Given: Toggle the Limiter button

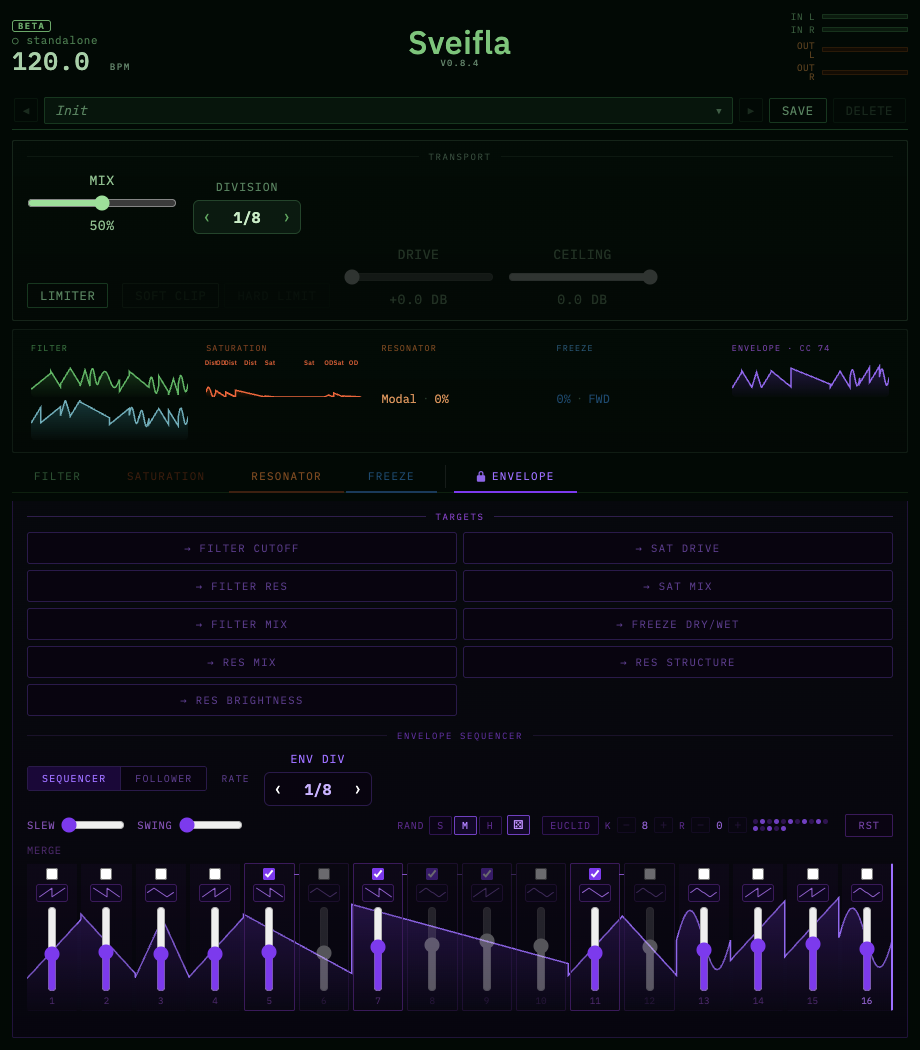Looking at the screenshot, I should (x=68, y=295).
